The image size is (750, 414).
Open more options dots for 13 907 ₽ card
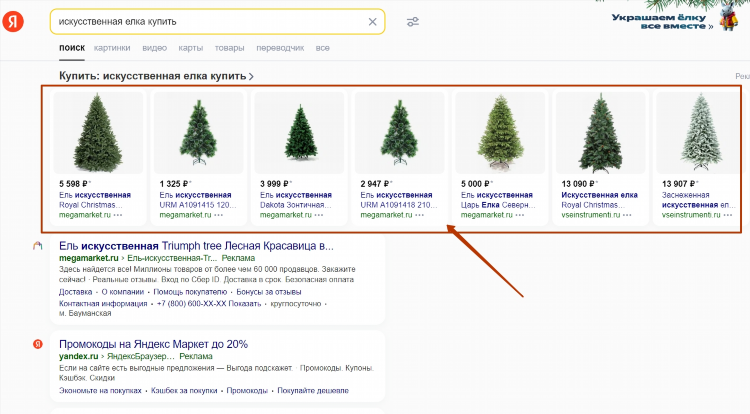pos(728,215)
